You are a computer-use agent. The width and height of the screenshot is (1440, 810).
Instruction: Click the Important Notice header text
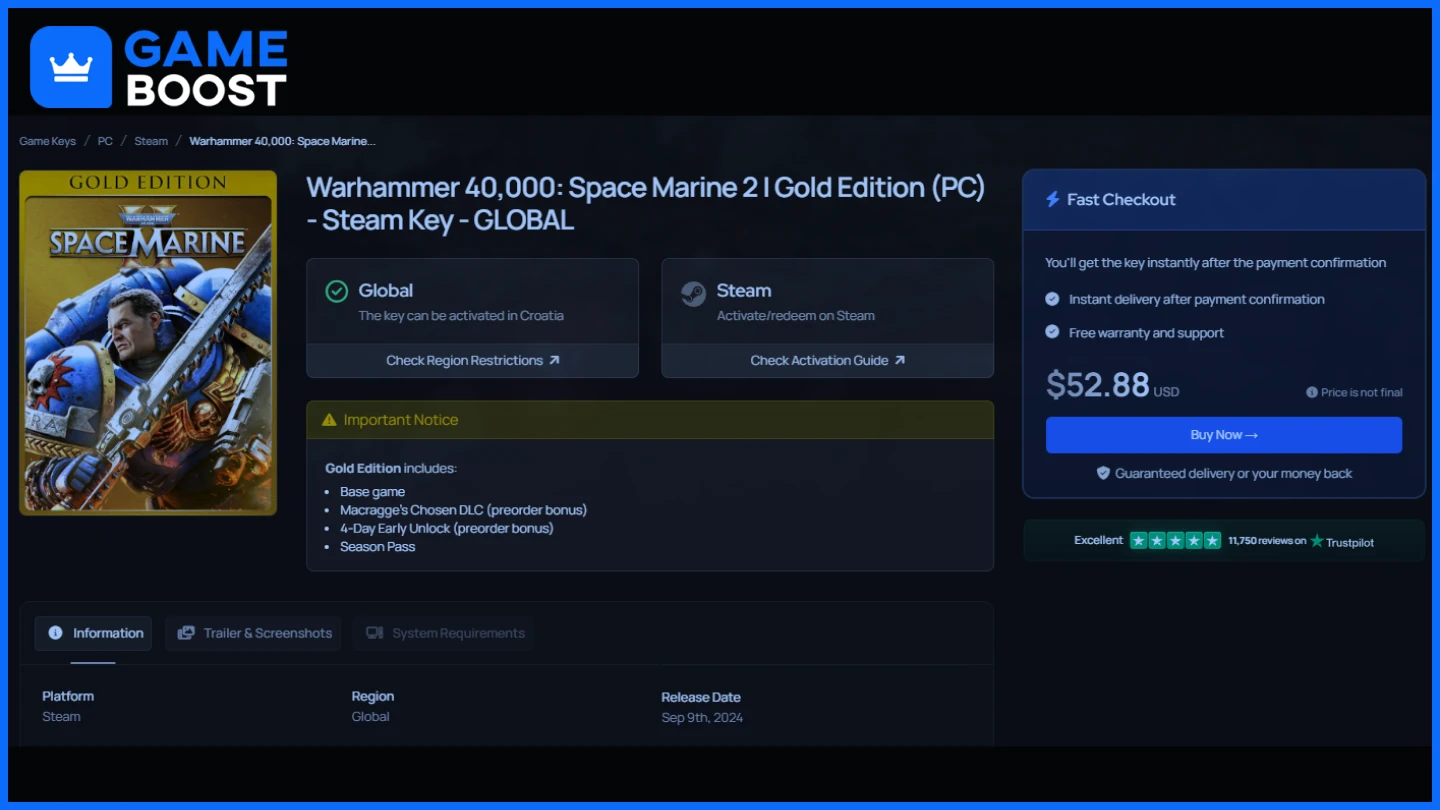pos(401,420)
